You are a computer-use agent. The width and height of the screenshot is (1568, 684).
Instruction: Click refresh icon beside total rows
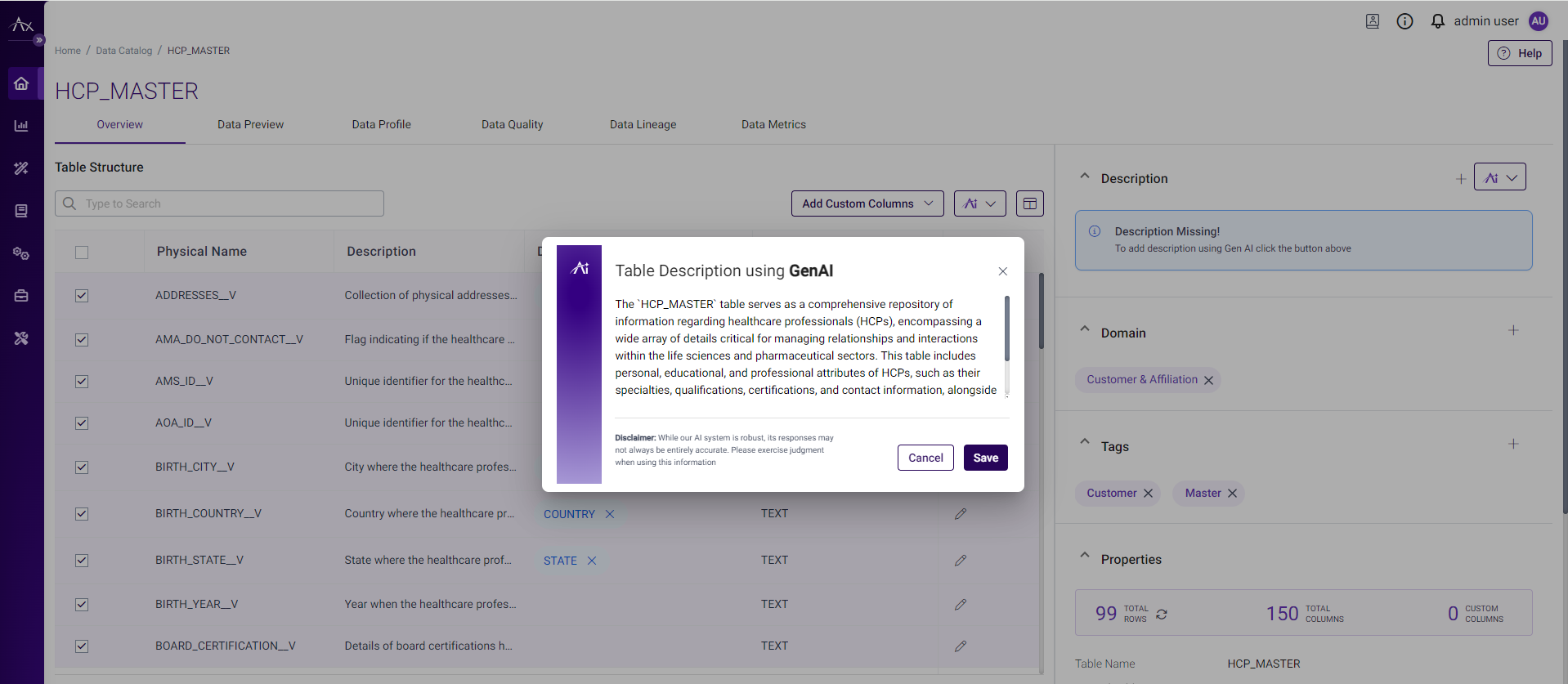(1162, 615)
